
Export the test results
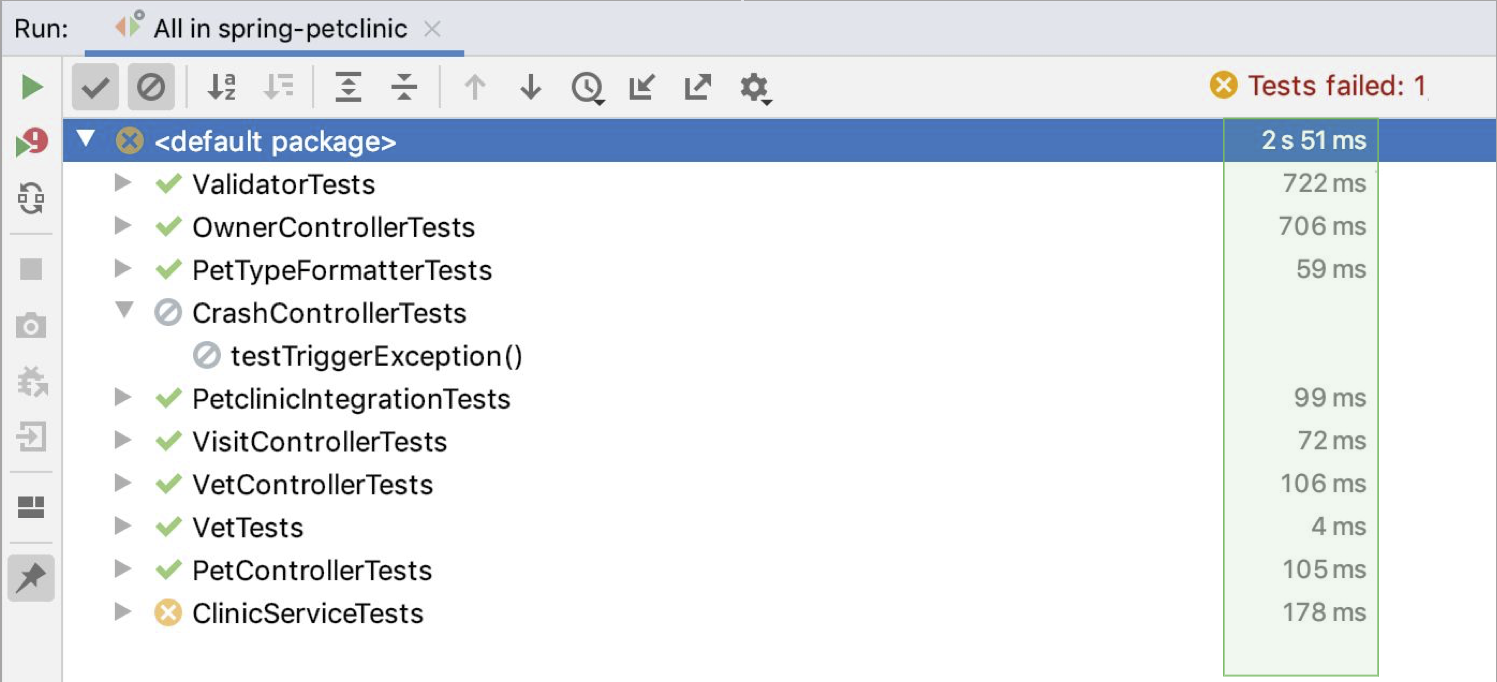click(x=697, y=88)
